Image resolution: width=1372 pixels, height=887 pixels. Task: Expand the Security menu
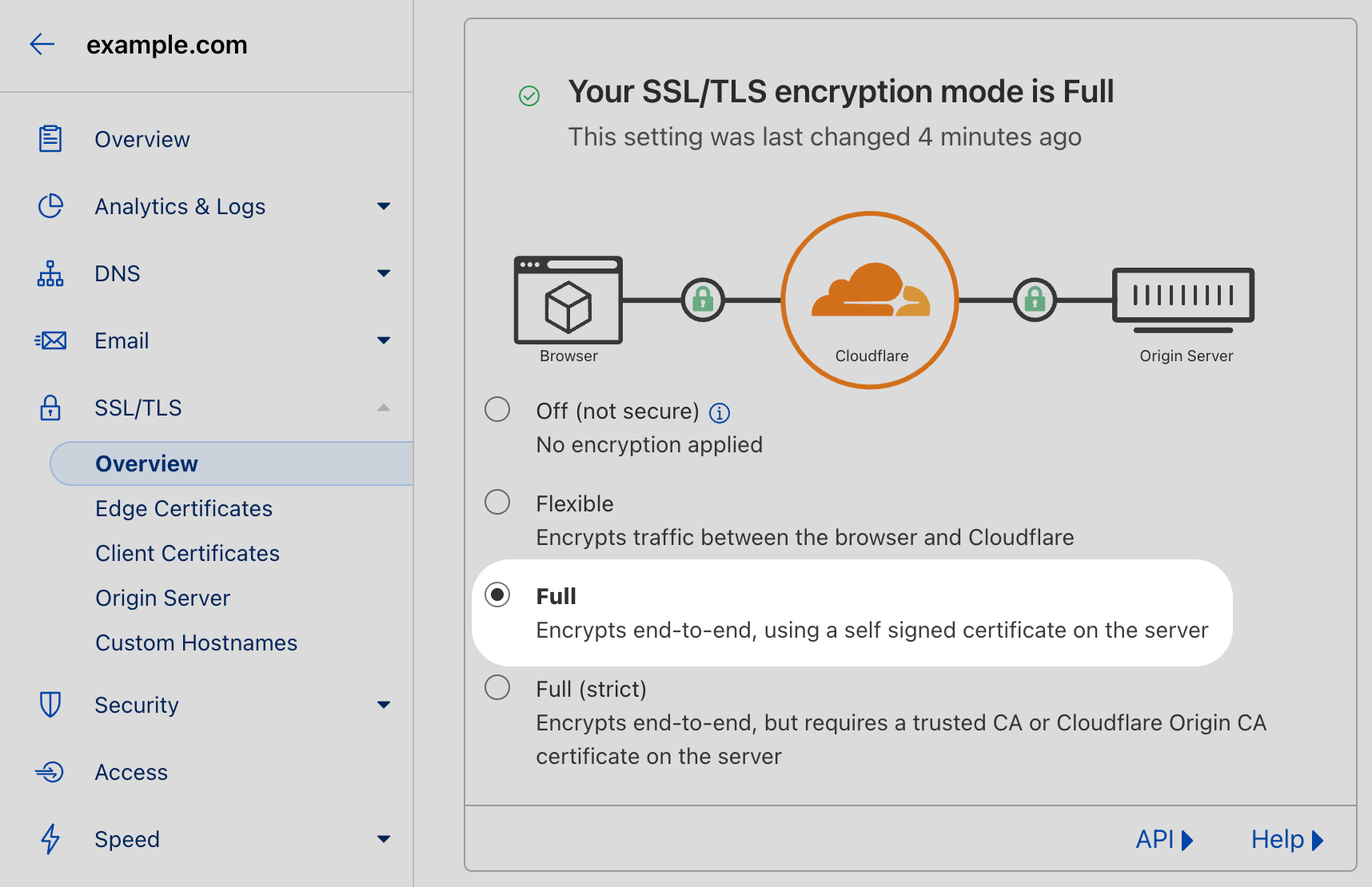point(385,705)
